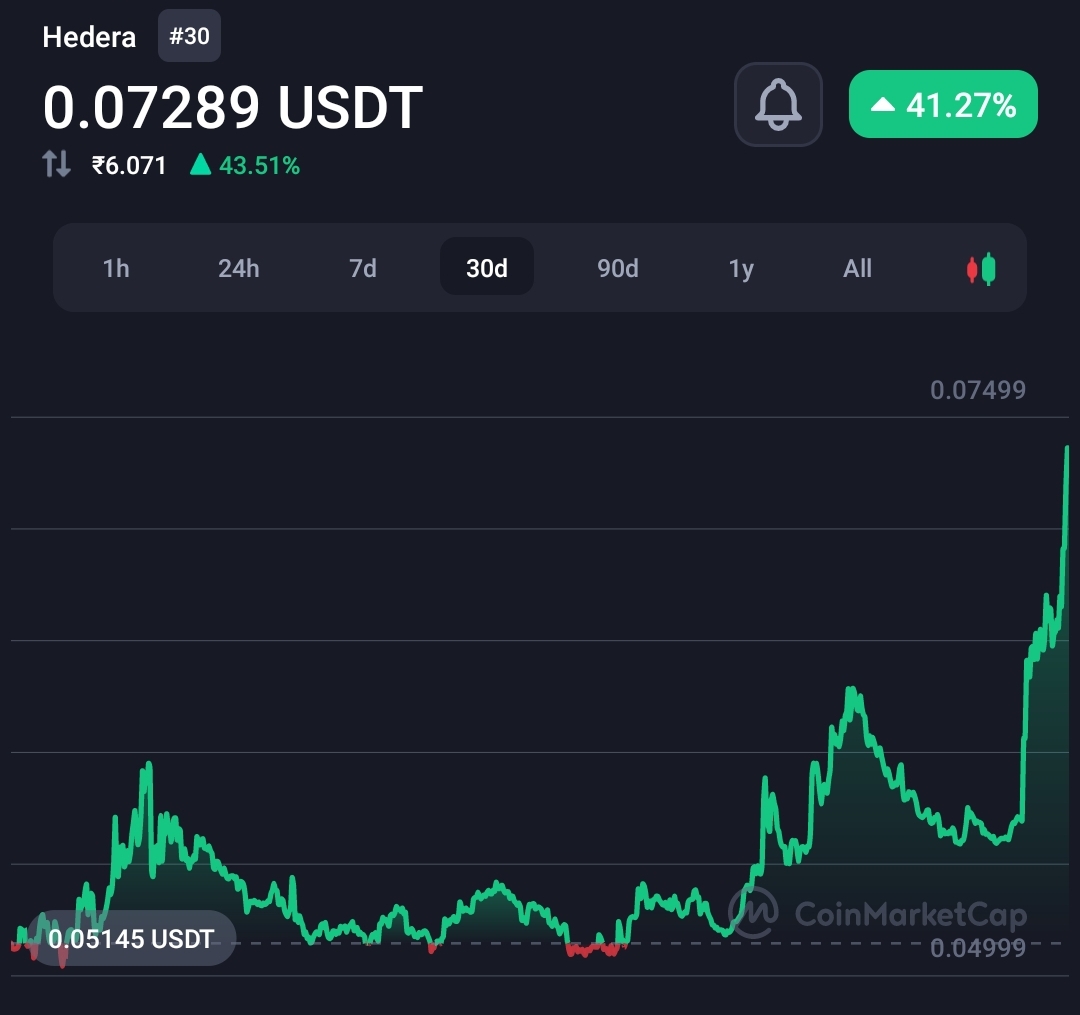
Task: Tap the 0.07289 USDT price
Action: click(x=233, y=107)
